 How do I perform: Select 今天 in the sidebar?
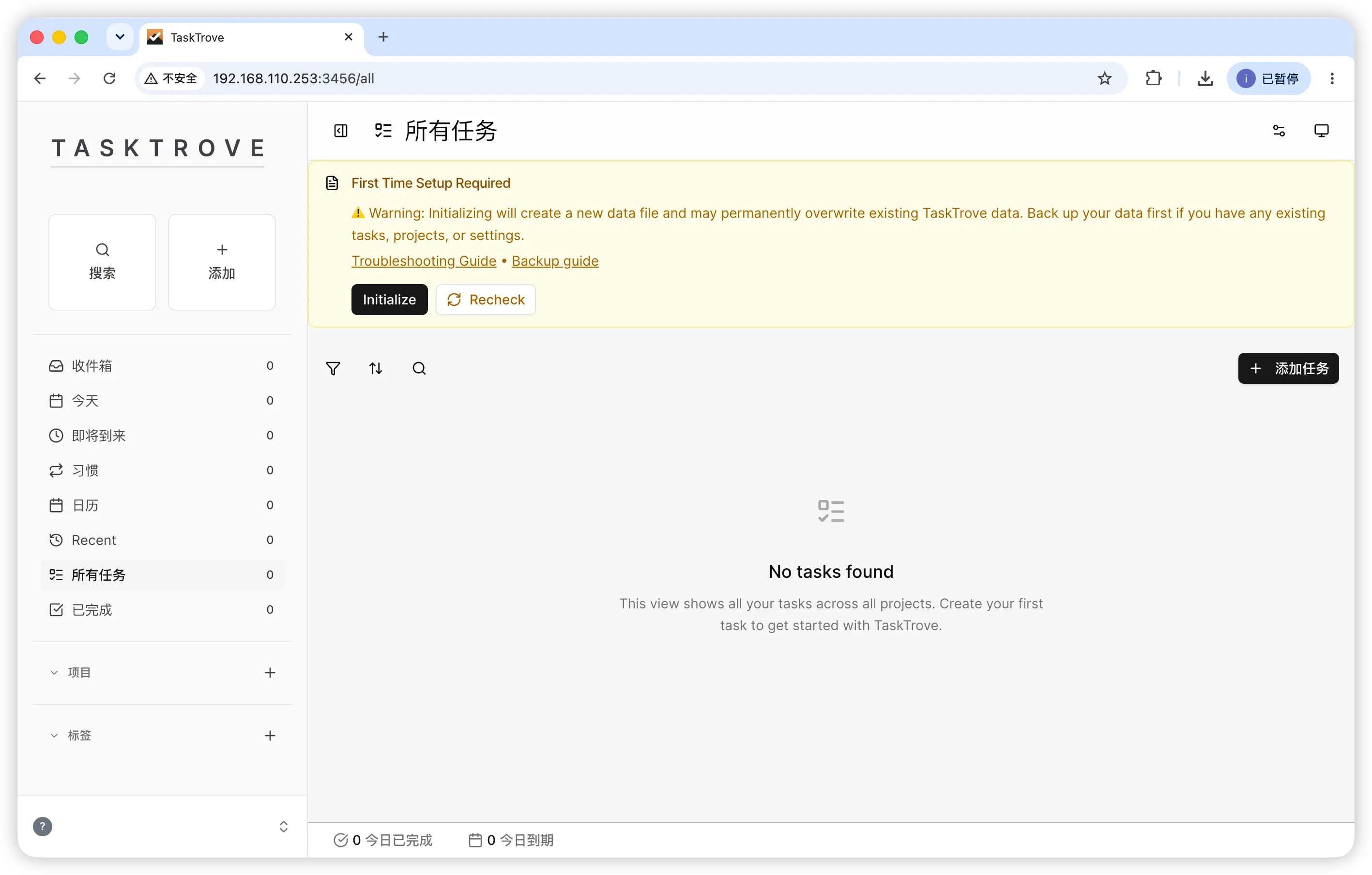pyautogui.click(x=162, y=400)
